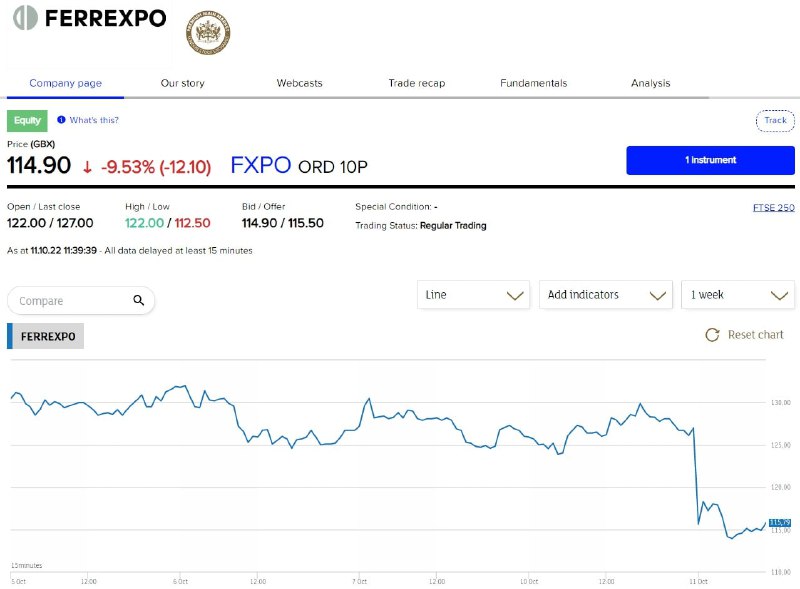This screenshot has height=589, width=800.
Task: Open the Add indicators dropdown
Action: (x=606, y=294)
